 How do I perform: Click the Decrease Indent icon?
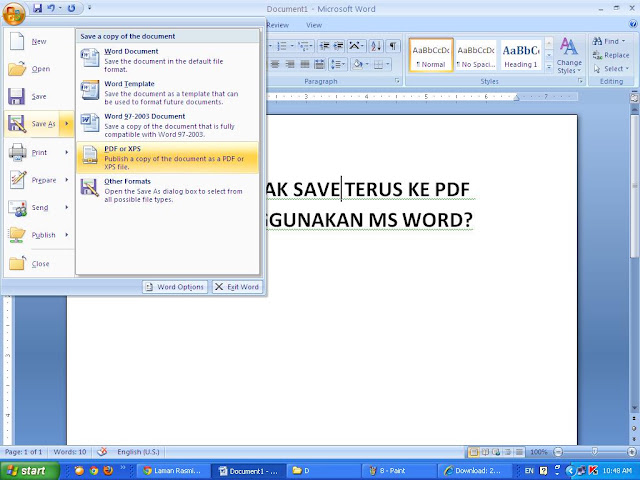point(324,46)
